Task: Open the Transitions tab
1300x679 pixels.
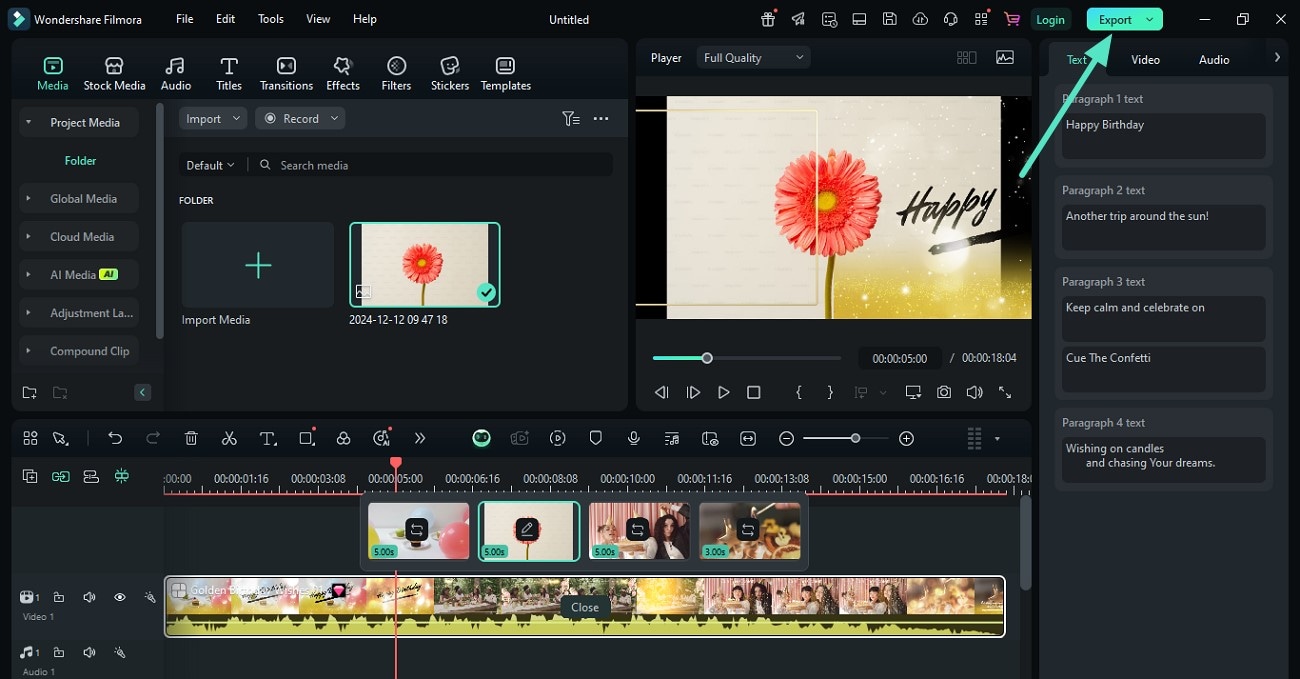Action: click(286, 74)
